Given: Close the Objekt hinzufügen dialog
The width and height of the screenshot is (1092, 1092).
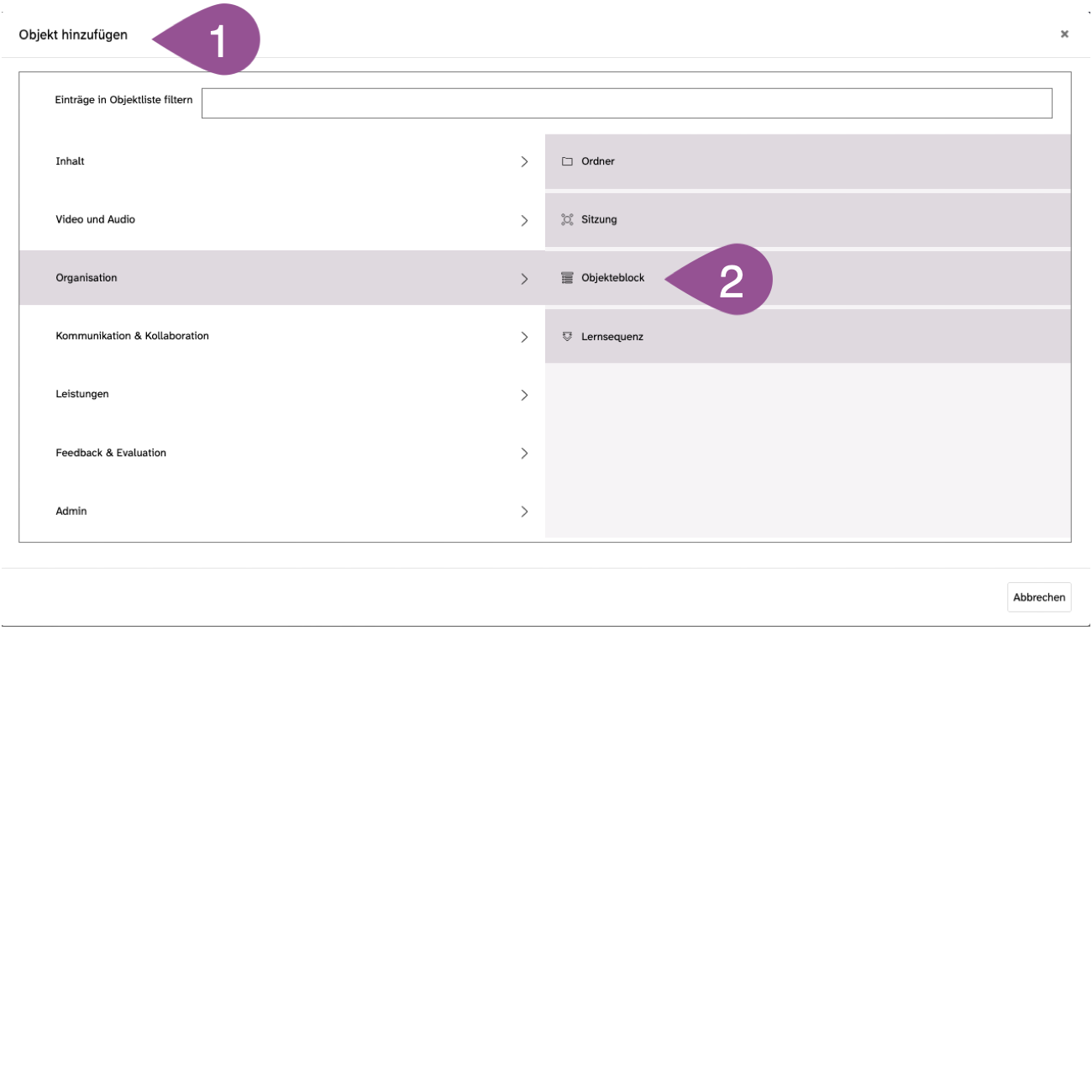Looking at the screenshot, I should click(1064, 34).
